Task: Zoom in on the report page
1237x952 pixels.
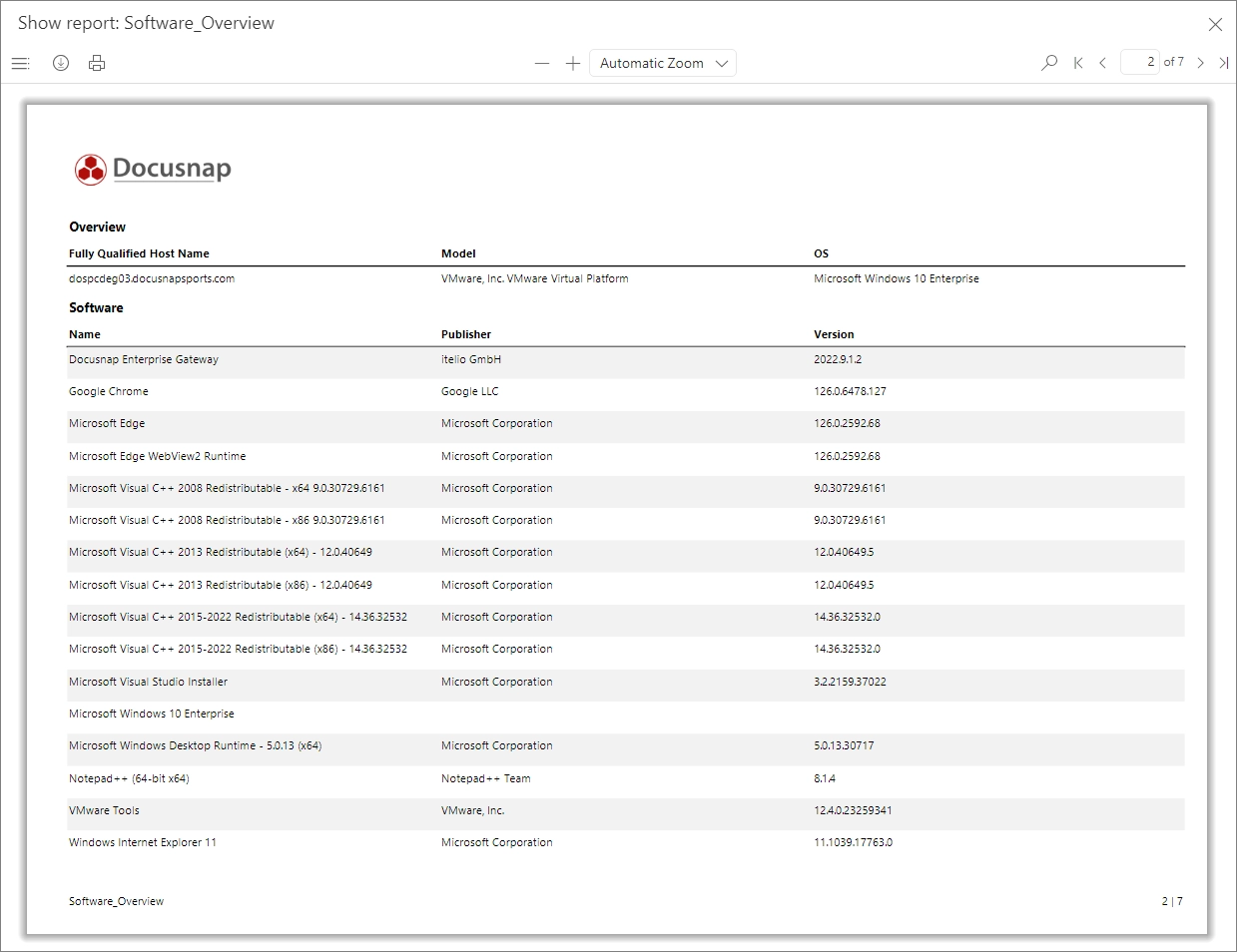Action: (572, 62)
